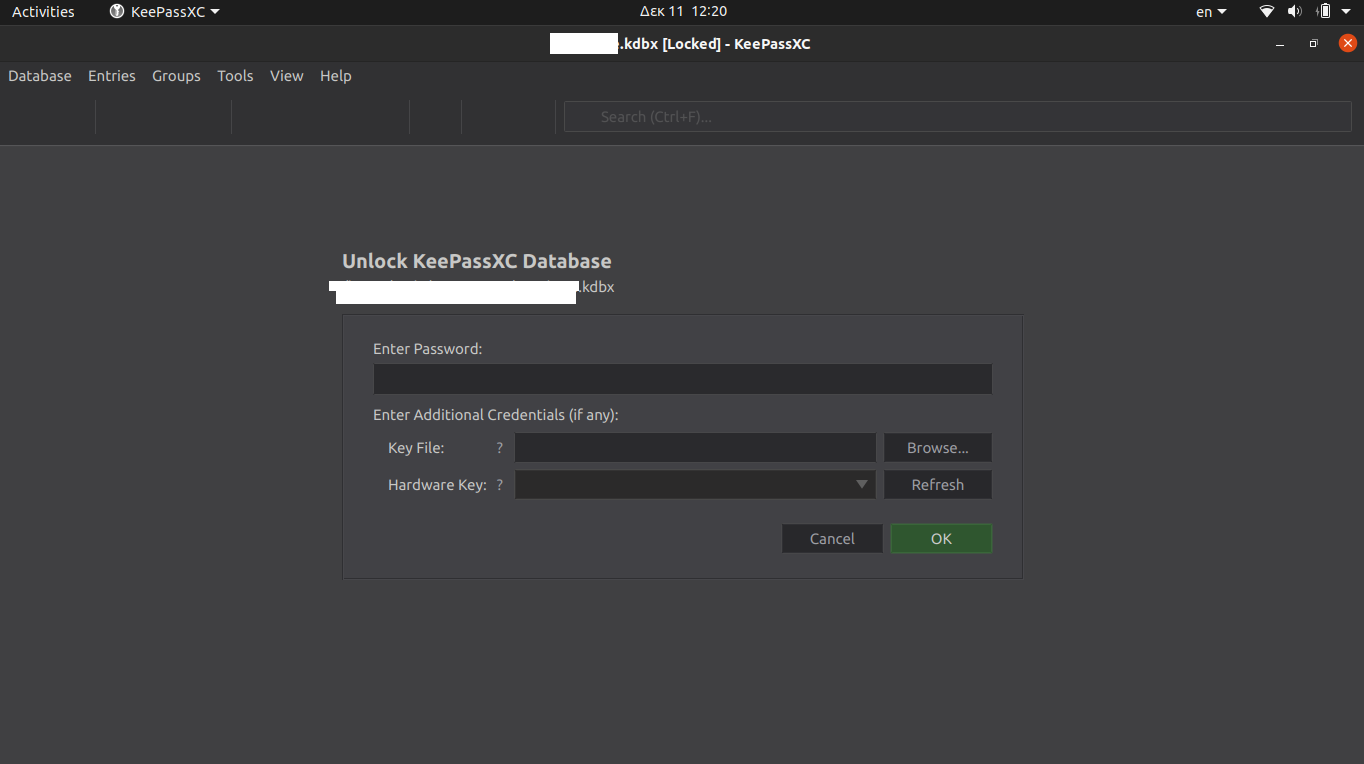This screenshot has height=764, width=1364.
Task: Refresh the hardware key list
Action: pos(937,484)
